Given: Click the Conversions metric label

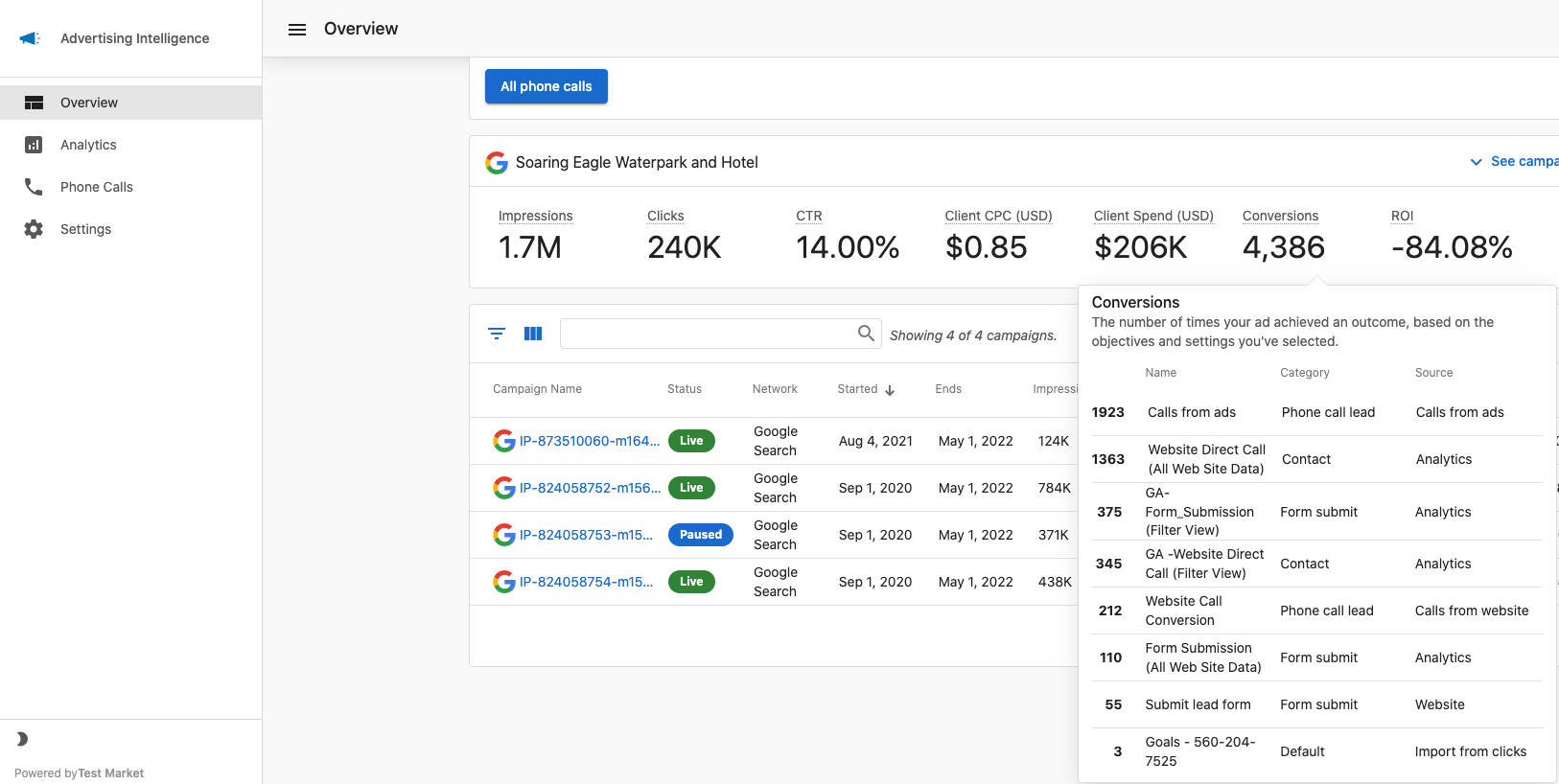Looking at the screenshot, I should pos(1280,216).
